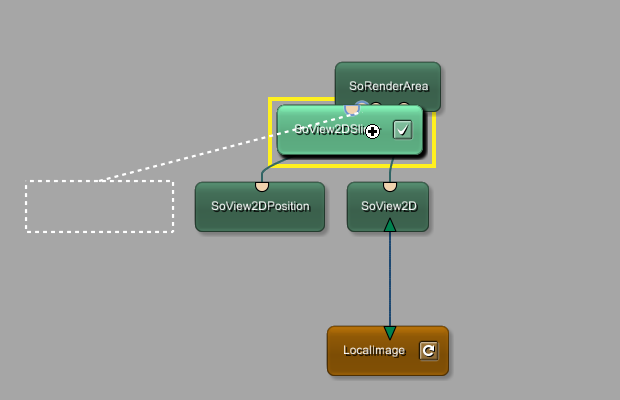Click the rightmost input connector under SoRenderArea
This screenshot has width=620, height=400.
click(404, 106)
